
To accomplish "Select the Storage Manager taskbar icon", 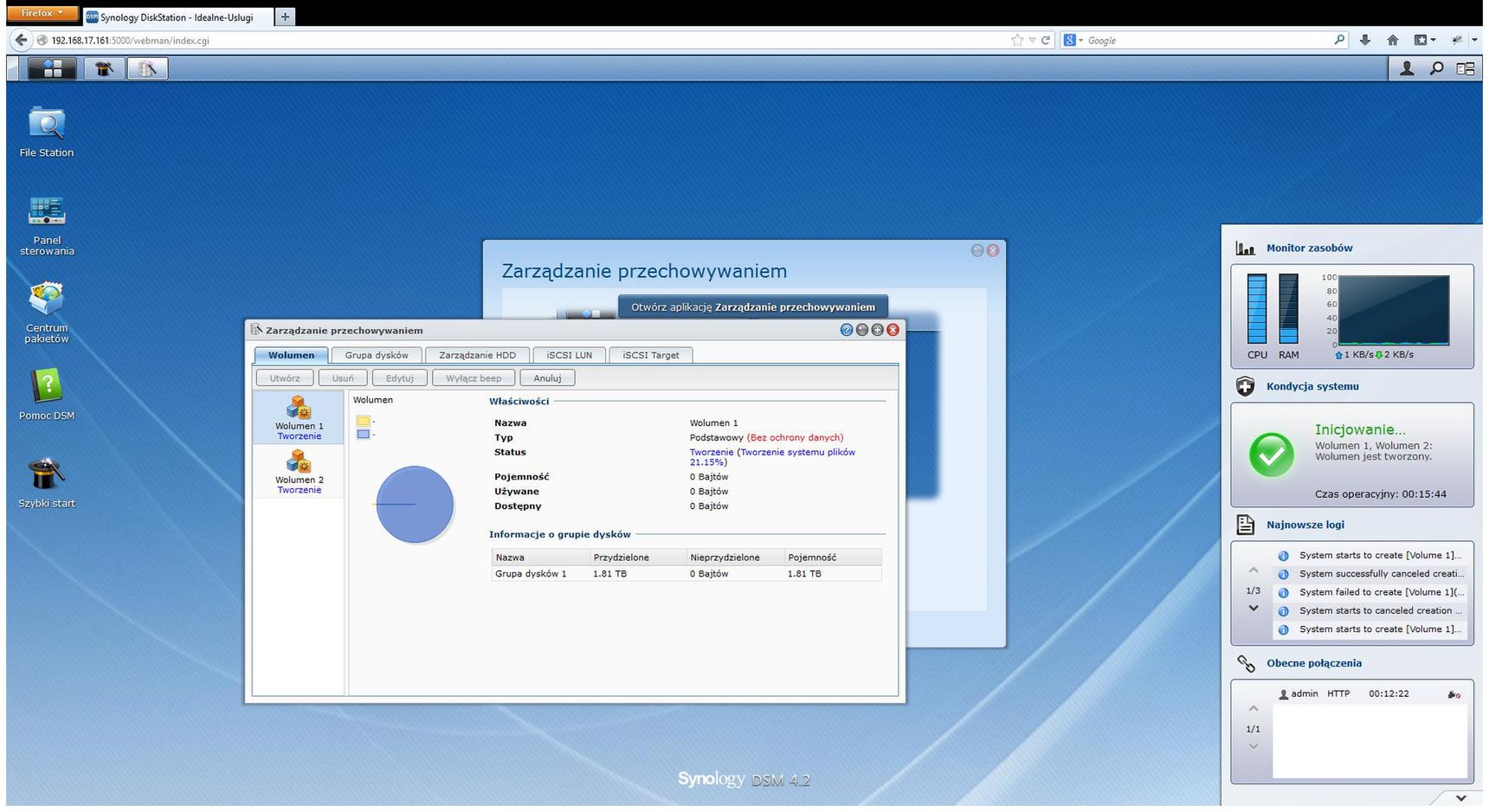I will (147, 68).
